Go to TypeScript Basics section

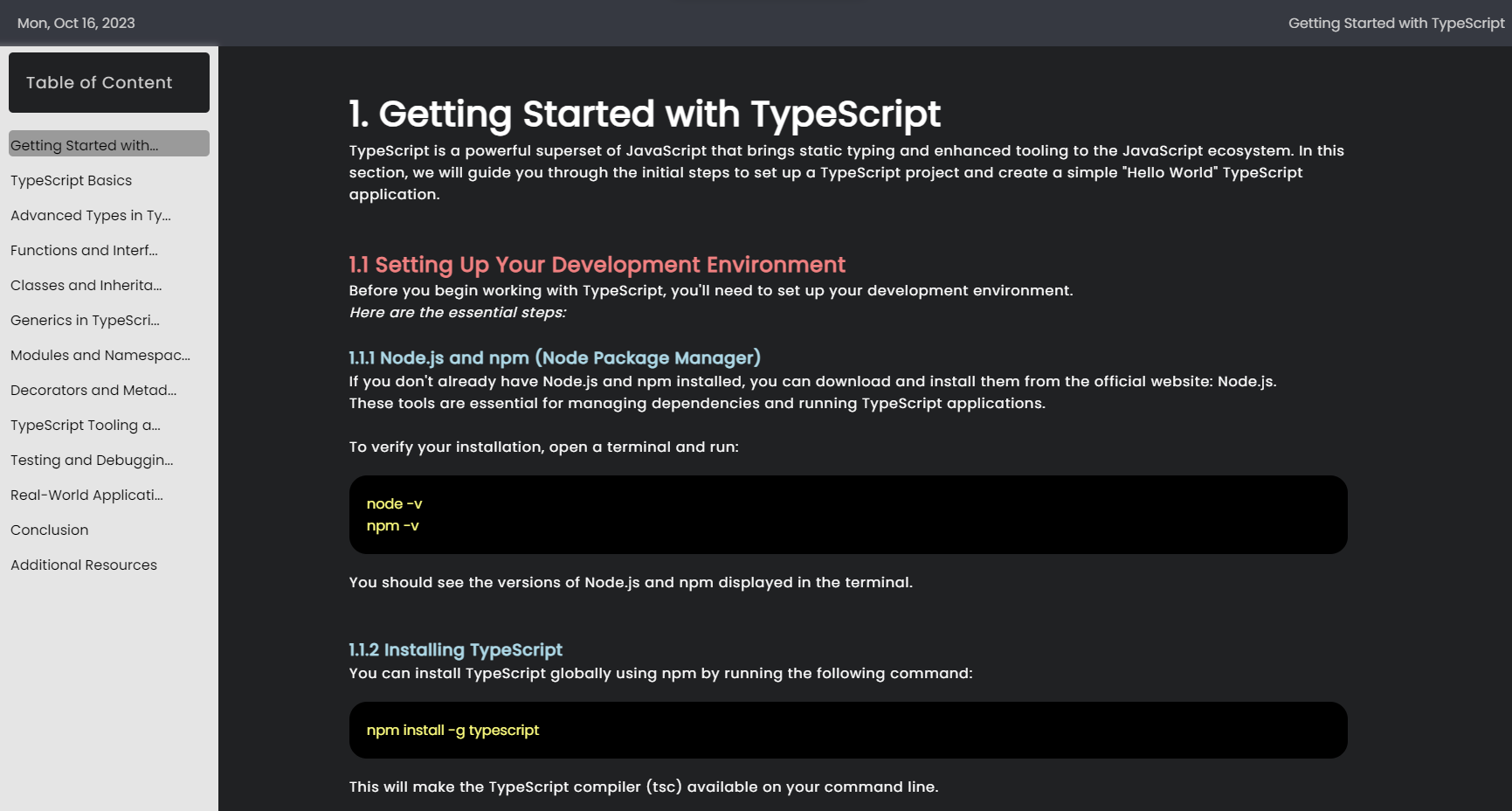(72, 180)
